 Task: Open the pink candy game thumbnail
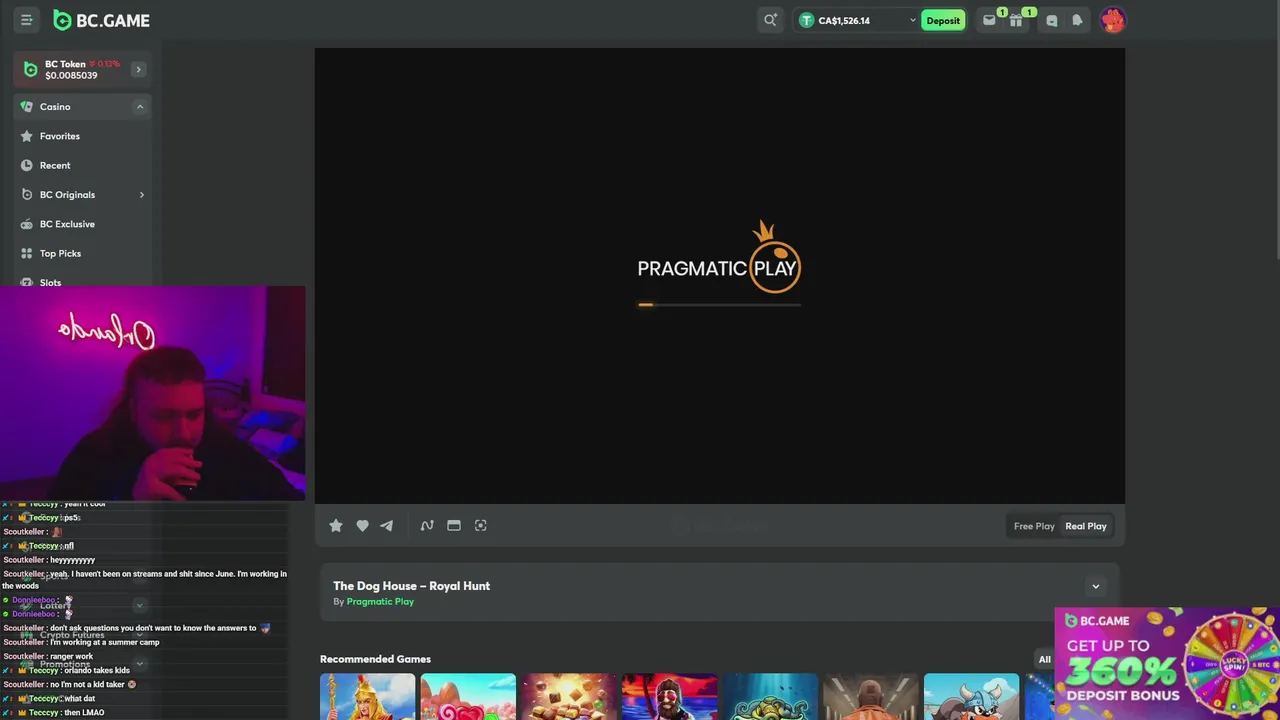tap(468, 696)
